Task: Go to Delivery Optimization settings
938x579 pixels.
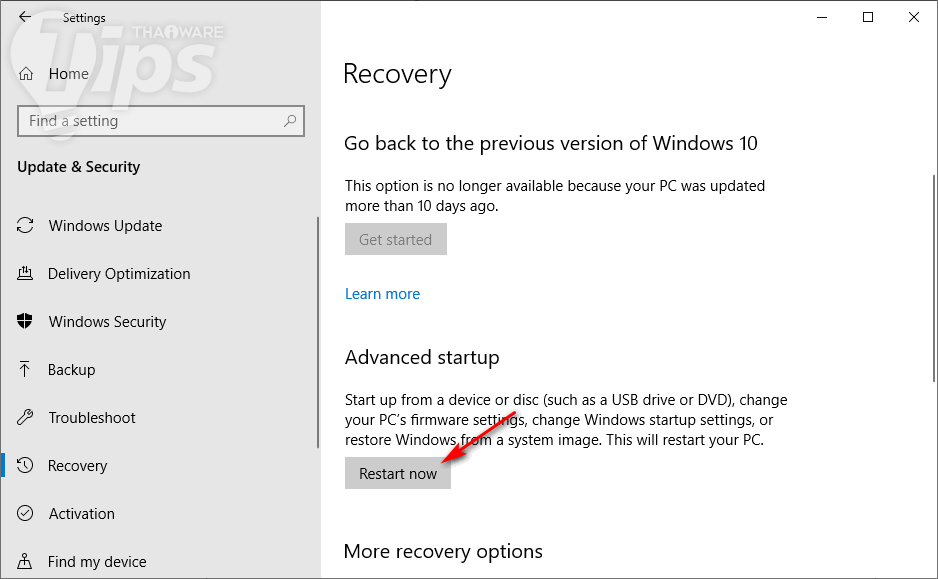Action: point(119,274)
